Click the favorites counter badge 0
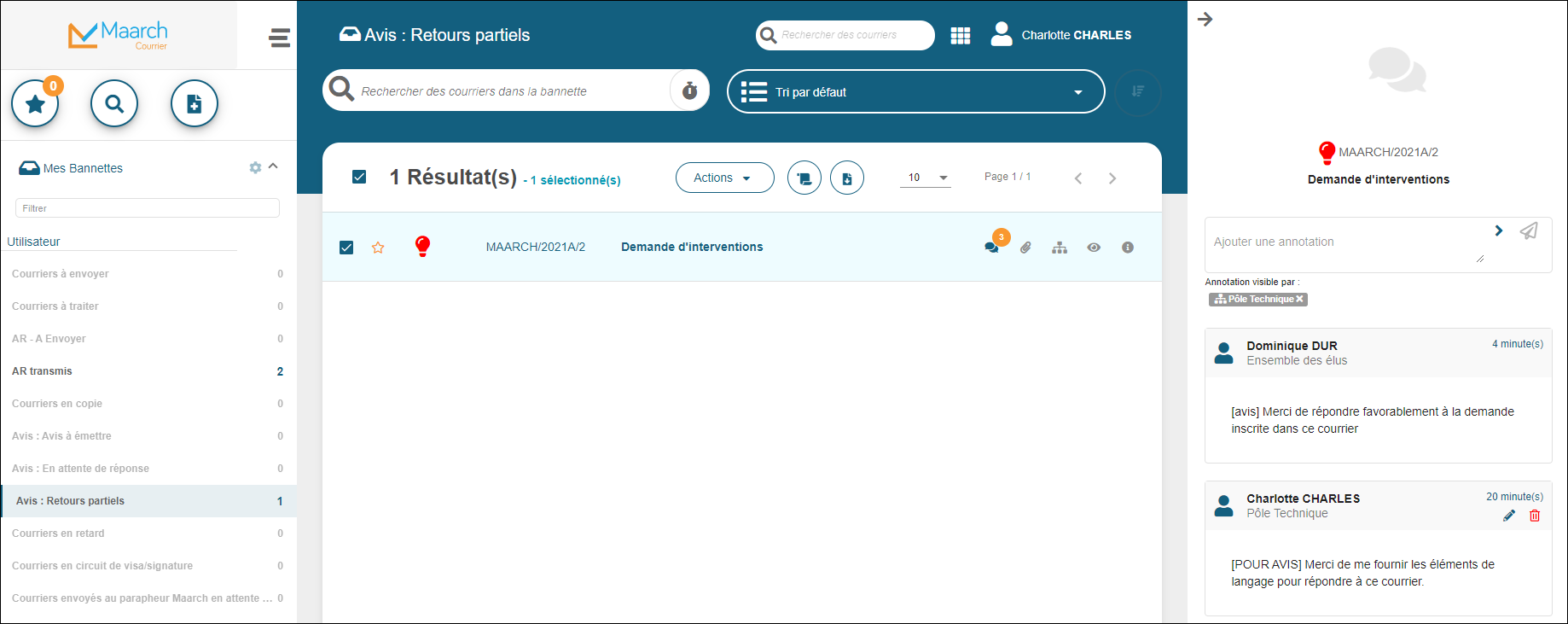The width and height of the screenshot is (1568, 624). 53,85
